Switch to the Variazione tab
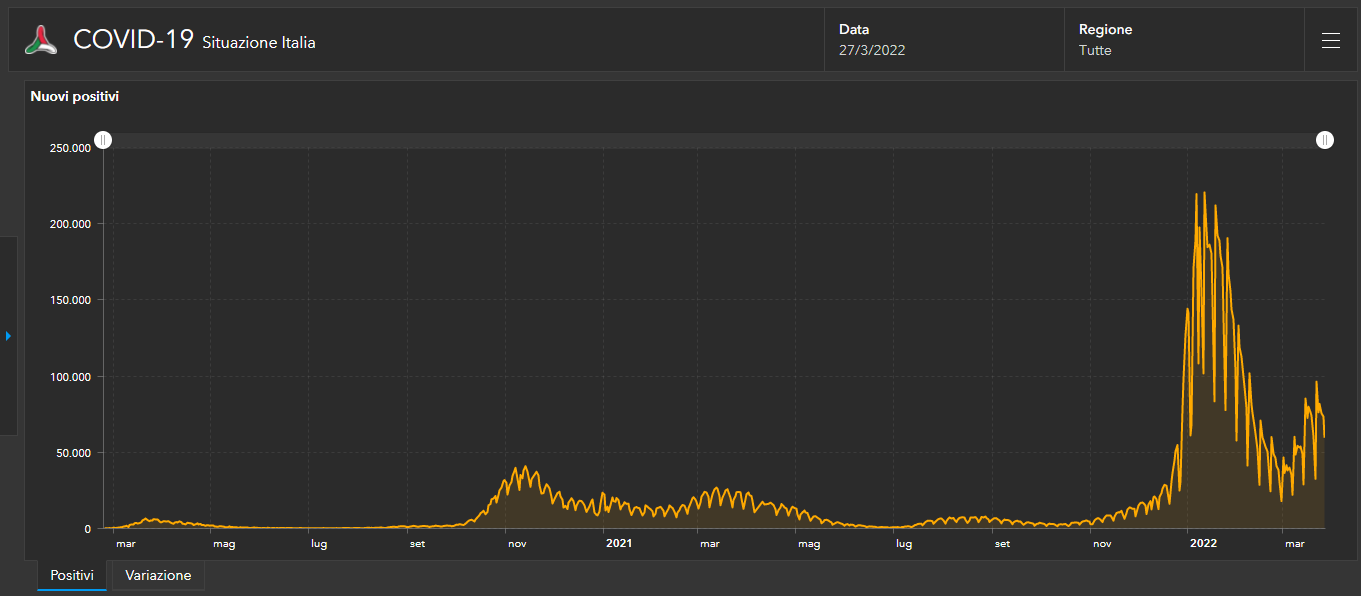 click(158, 575)
